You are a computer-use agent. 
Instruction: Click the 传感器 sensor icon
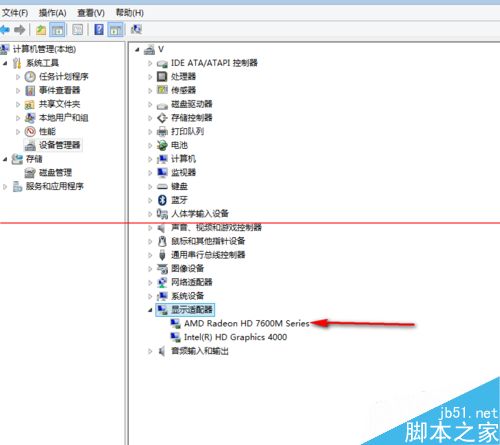pos(162,90)
